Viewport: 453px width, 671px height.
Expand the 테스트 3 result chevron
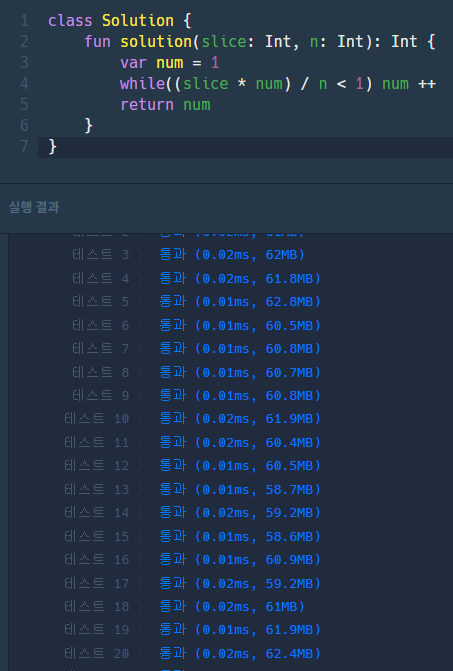140,255
